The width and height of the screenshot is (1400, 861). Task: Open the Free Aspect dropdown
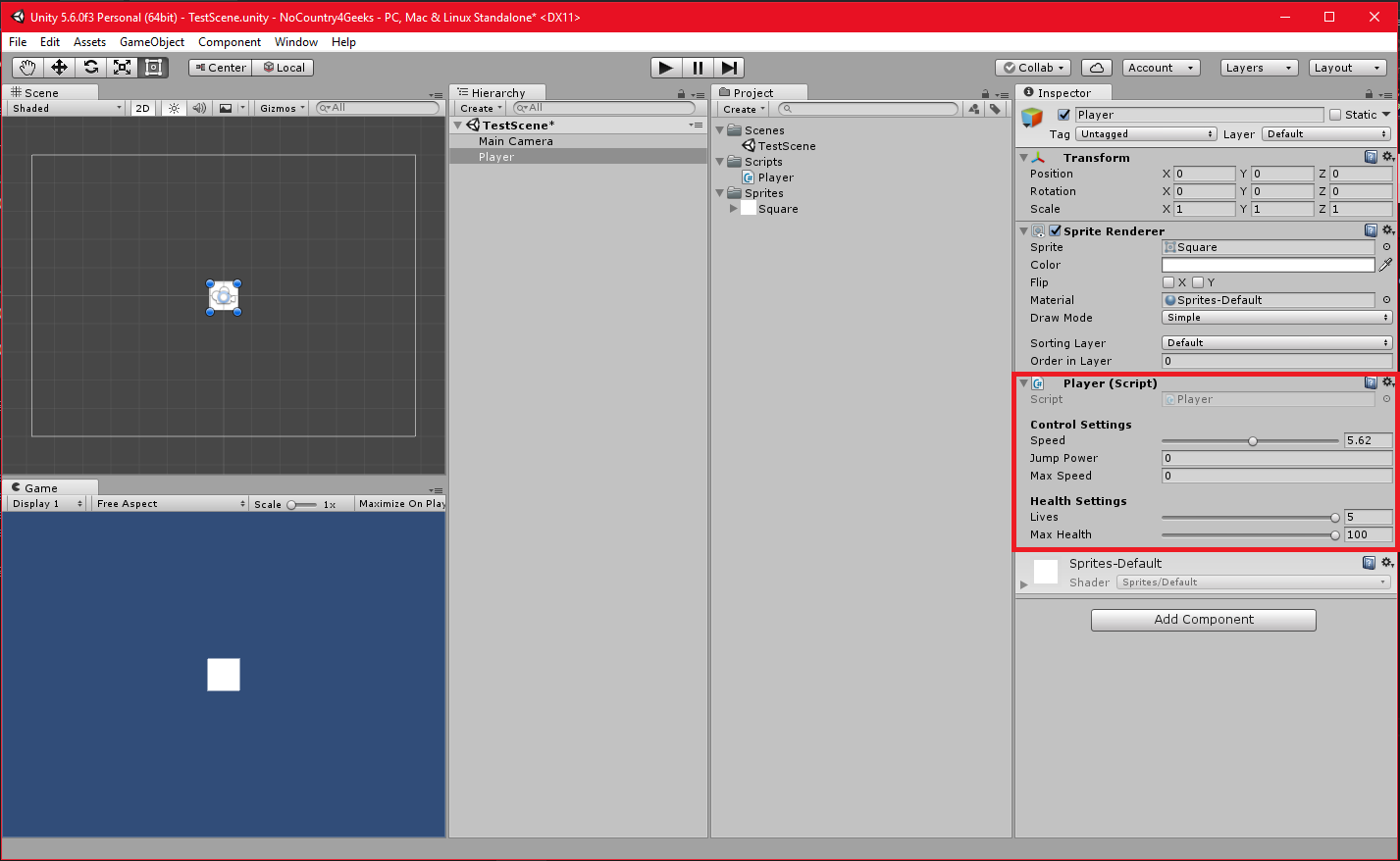point(171,504)
